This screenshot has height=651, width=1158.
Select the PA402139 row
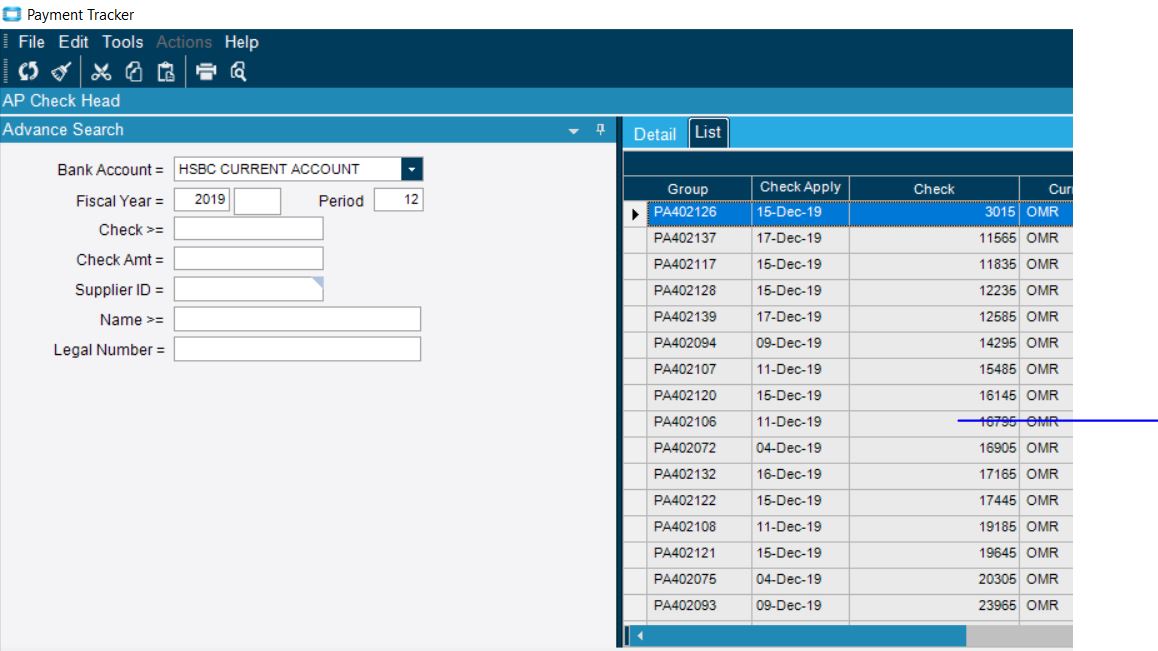[848, 317]
